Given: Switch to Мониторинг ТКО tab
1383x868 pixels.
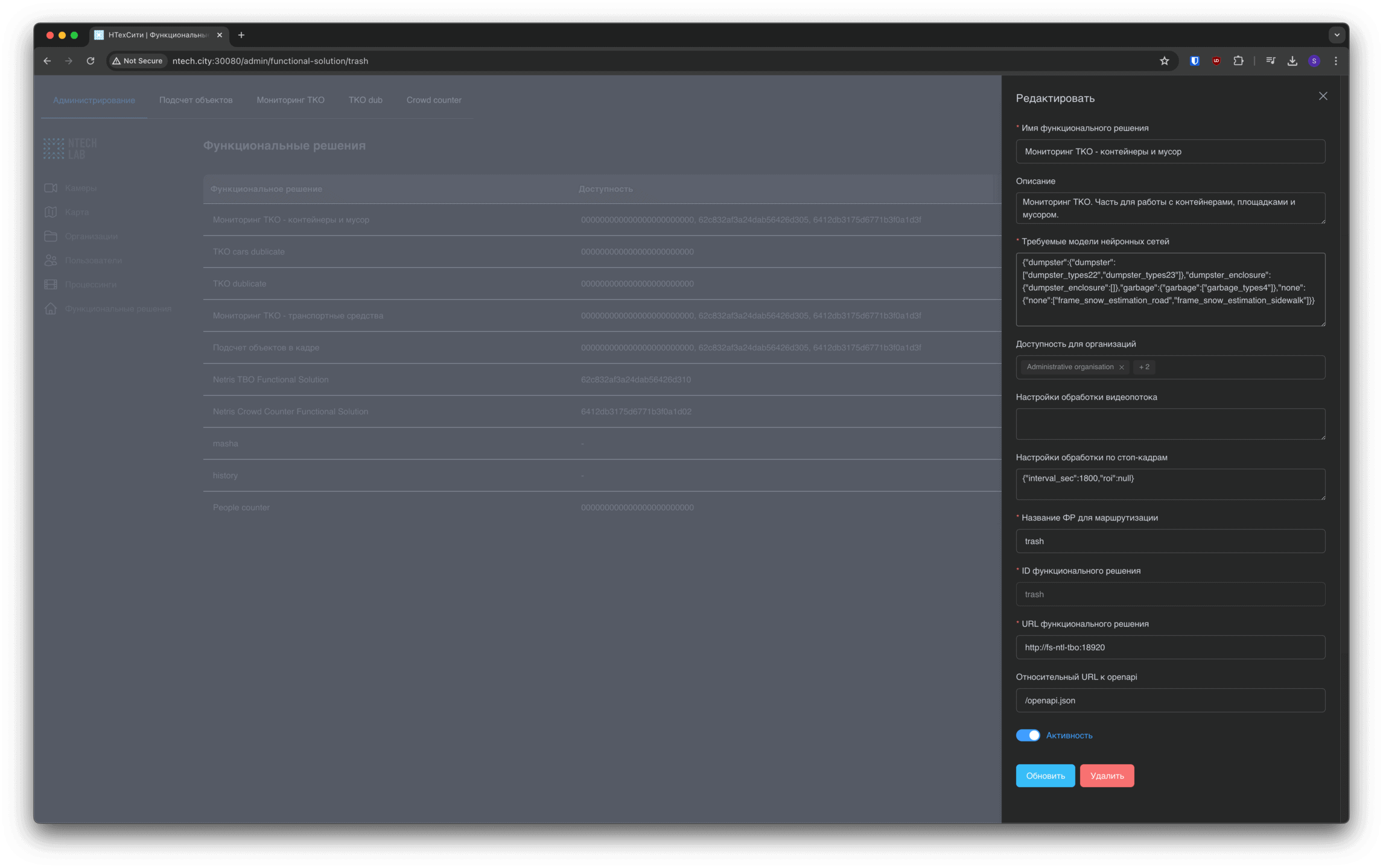Looking at the screenshot, I should pos(290,100).
